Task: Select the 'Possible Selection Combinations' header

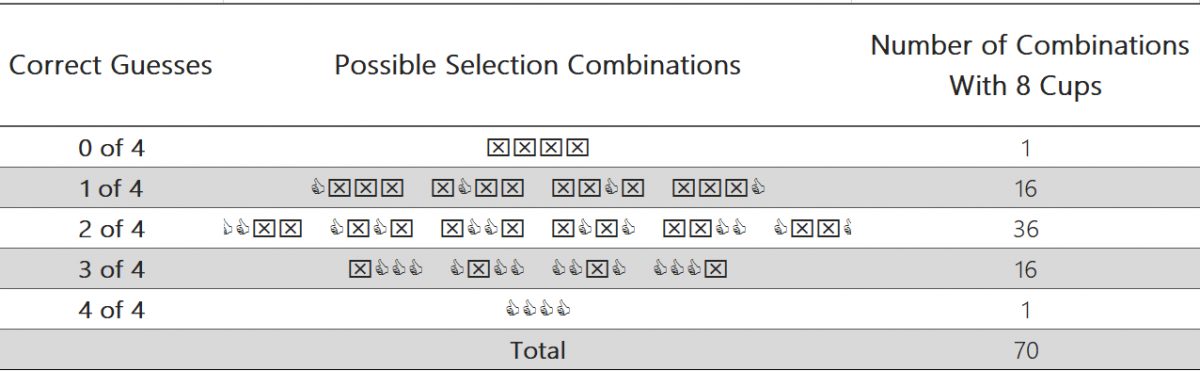Action: click(537, 66)
